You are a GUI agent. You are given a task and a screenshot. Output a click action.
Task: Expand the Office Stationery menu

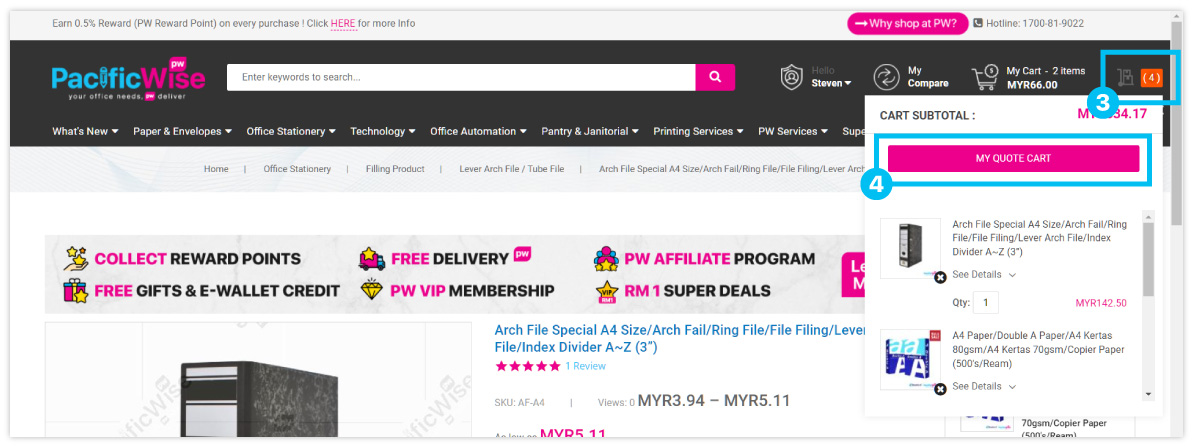pyautogui.click(x=291, y=131)
